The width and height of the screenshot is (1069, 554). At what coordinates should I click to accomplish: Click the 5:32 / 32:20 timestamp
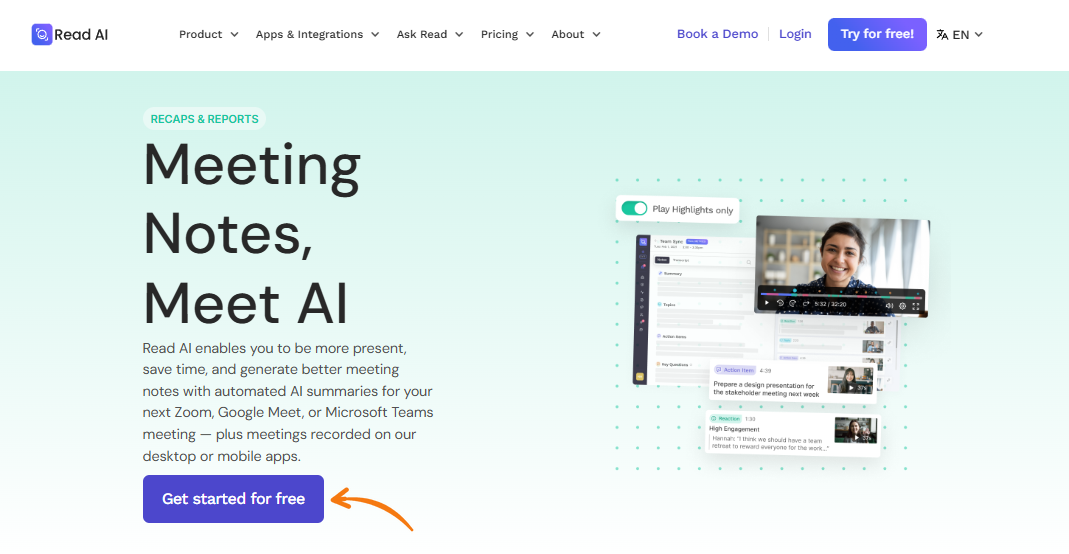830,304
